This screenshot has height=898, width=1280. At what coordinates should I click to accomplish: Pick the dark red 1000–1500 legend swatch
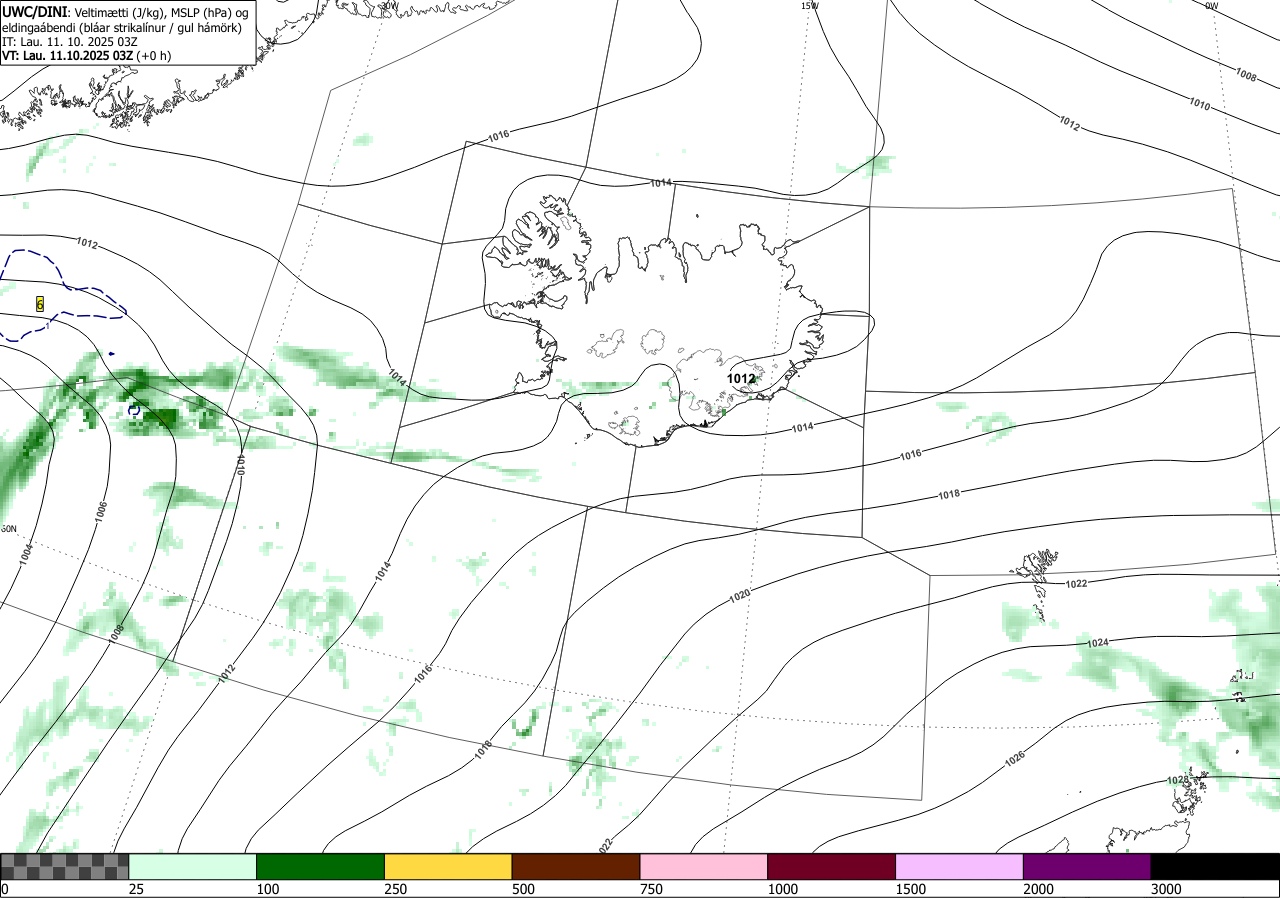click(832, 866)
